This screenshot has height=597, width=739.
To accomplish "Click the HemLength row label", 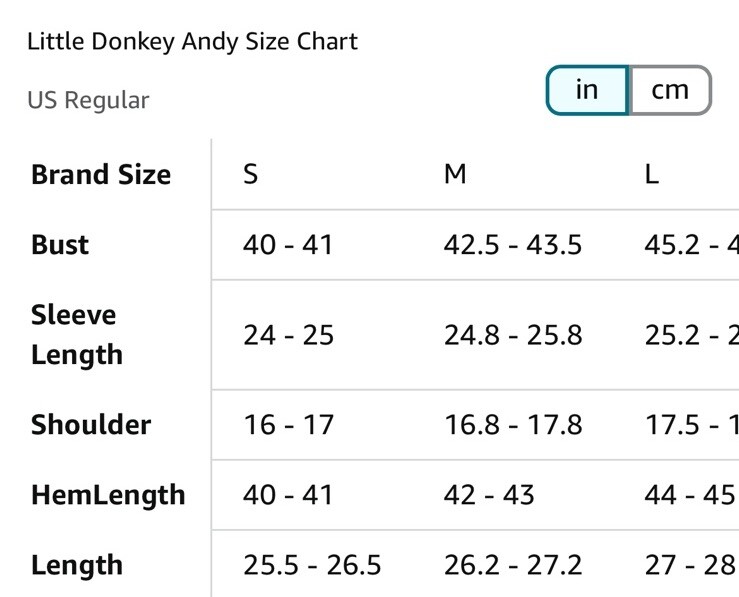I will [108, 495].
